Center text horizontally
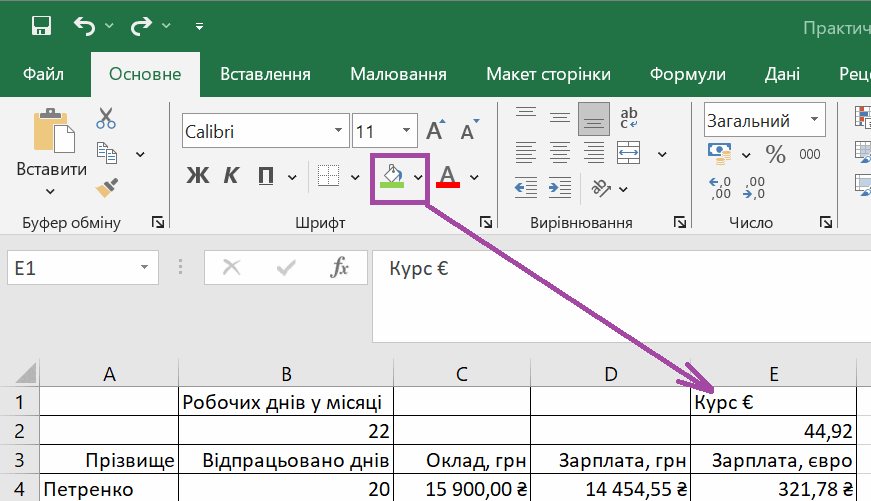The width and height of the screenshot is (871, 501). tap(560, 153)
